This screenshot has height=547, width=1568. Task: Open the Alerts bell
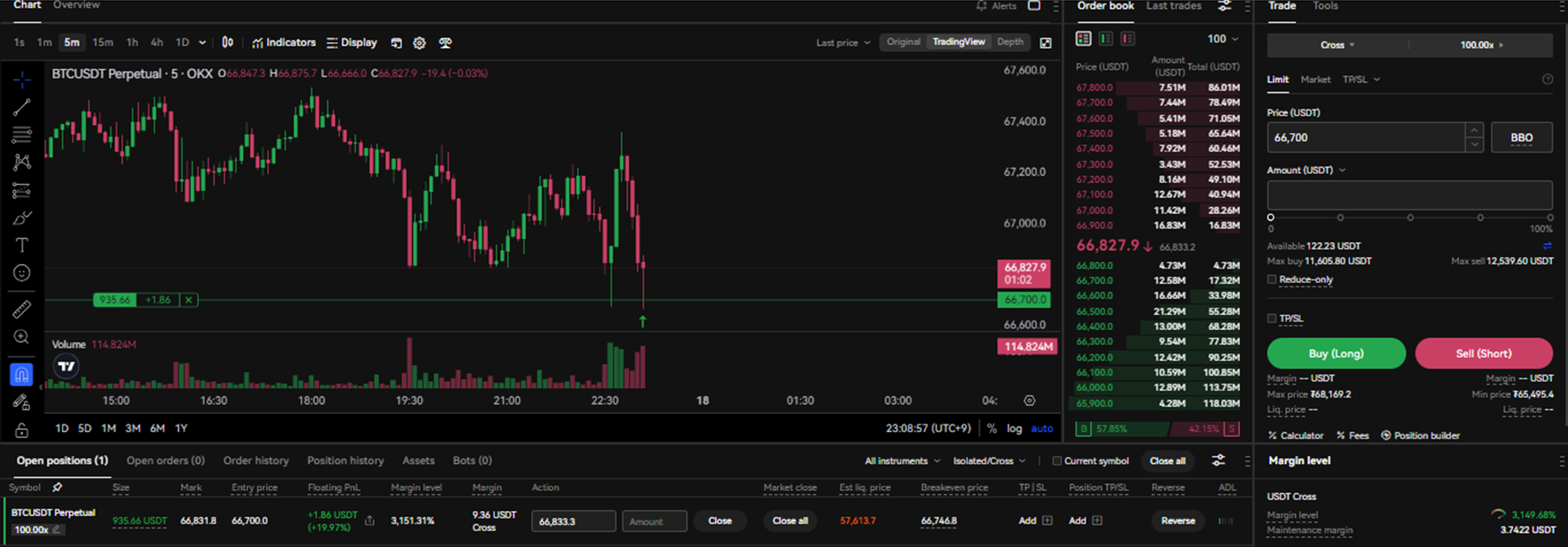(996, 6)
